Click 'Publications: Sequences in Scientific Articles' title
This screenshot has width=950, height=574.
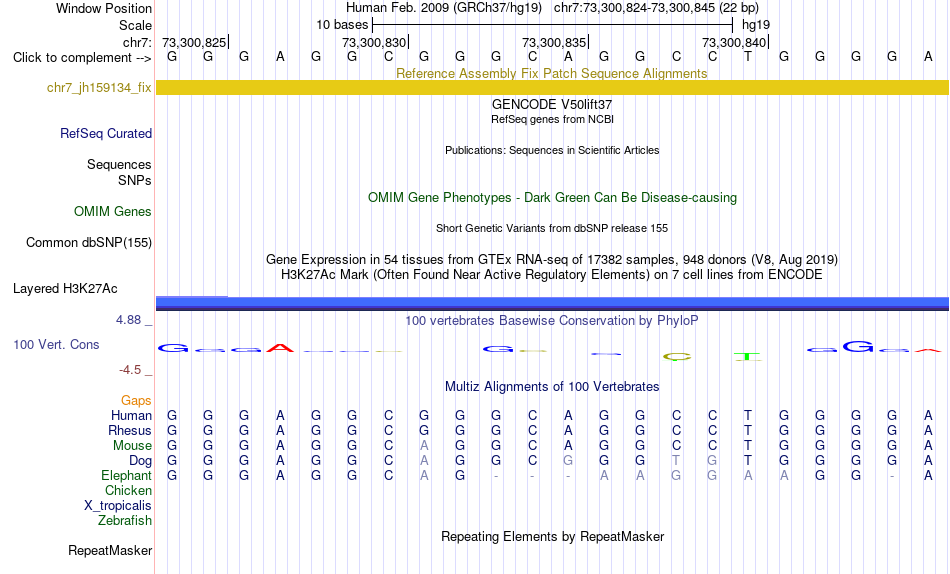point(552,150)
